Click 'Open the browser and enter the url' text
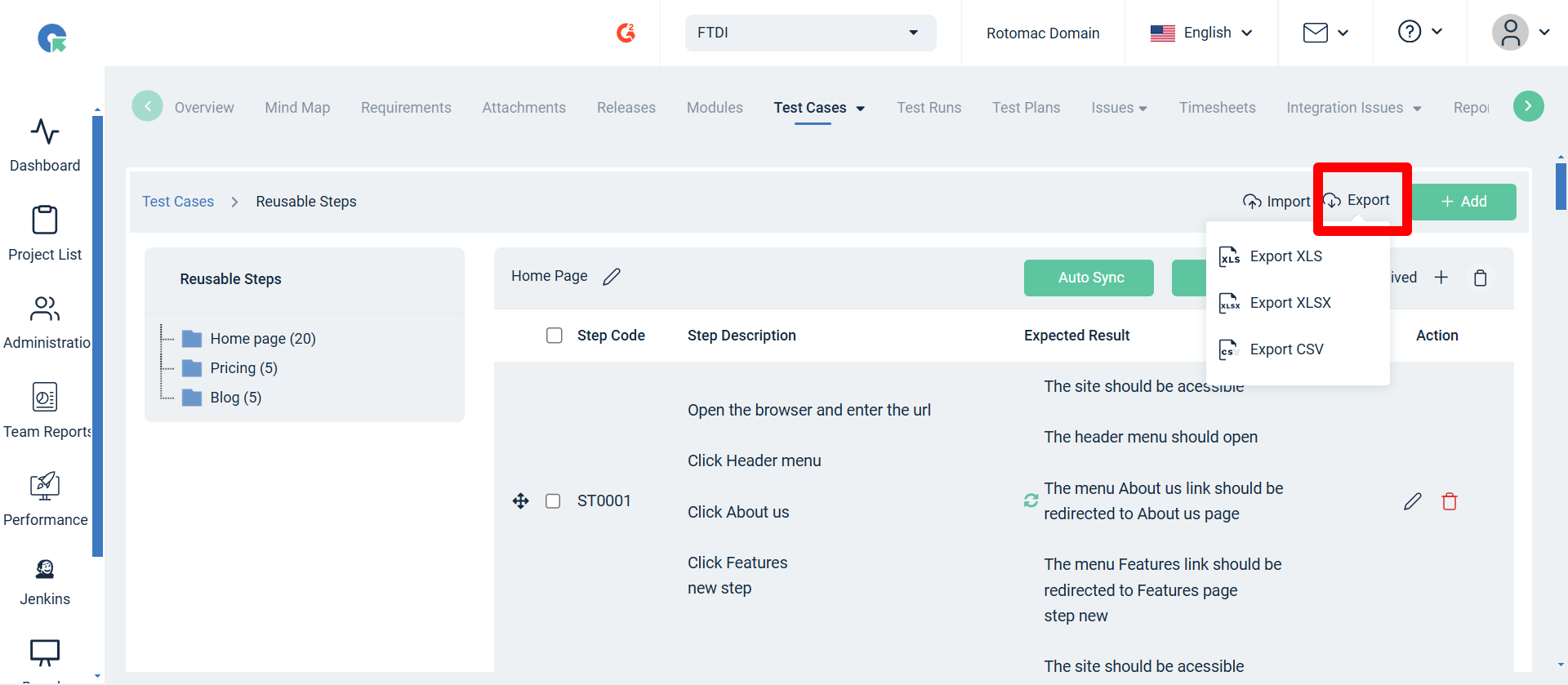The width and height of the screenshot is (1568, 685). click(x=808, y=410)
